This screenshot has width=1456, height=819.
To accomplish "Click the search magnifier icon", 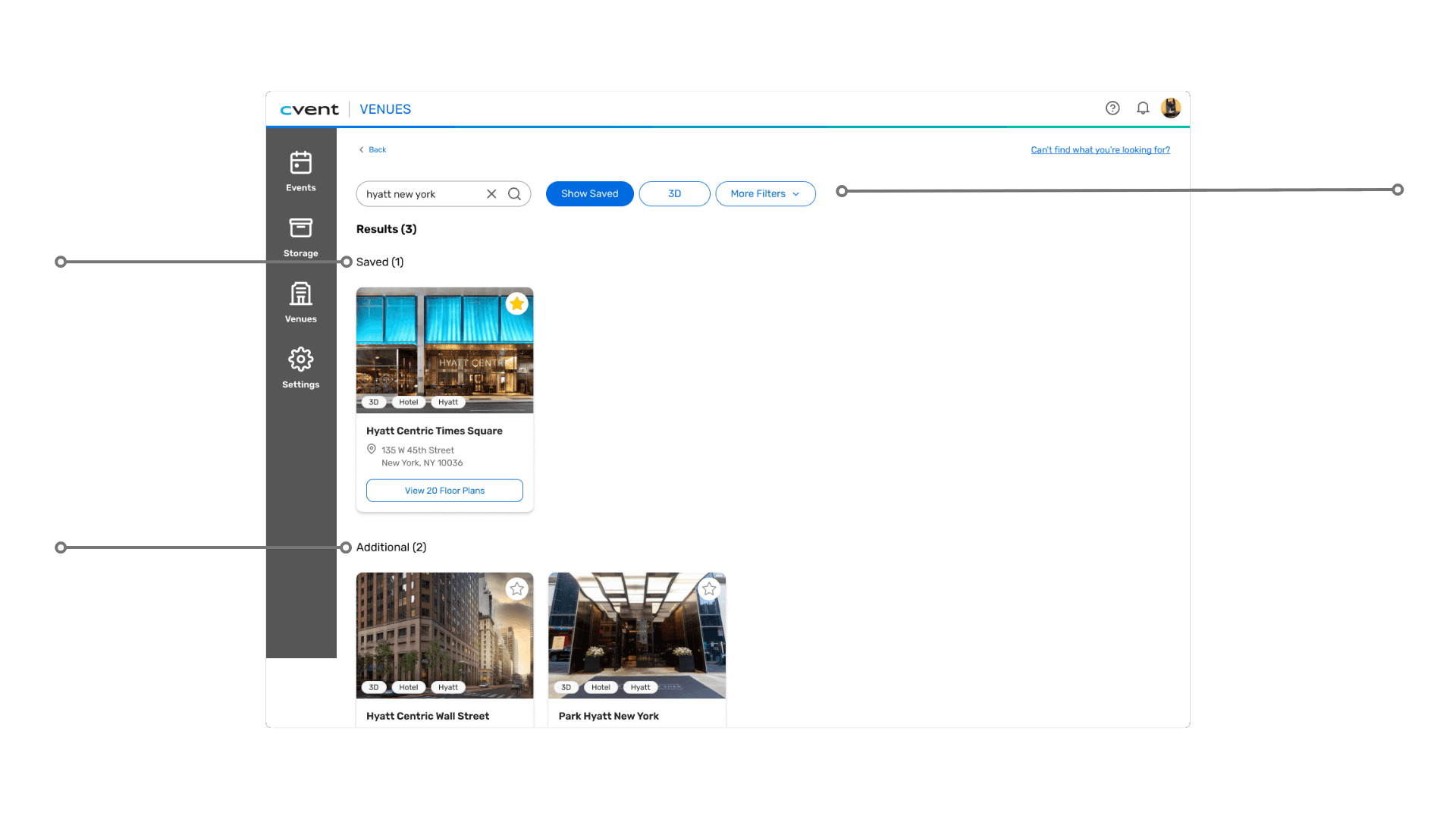I will pos(515,194).
